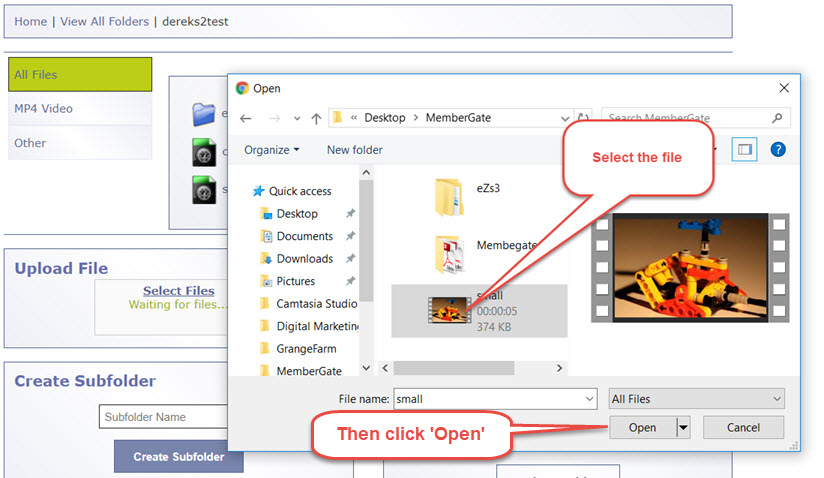
Task: Click the large video preview image
Action: point(690,268)
